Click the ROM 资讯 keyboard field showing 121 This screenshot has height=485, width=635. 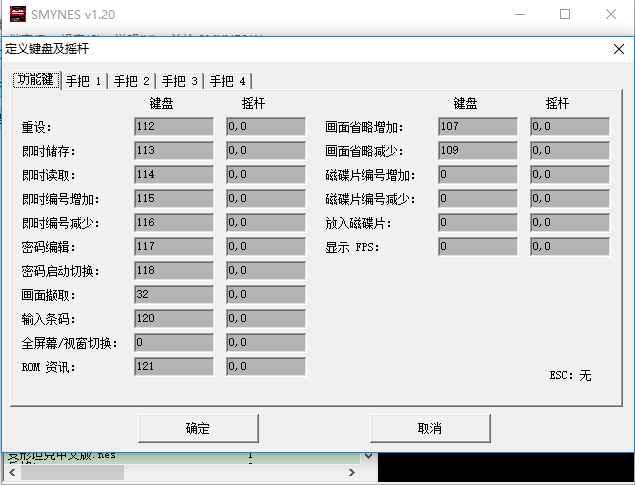[x=174, y=366]
